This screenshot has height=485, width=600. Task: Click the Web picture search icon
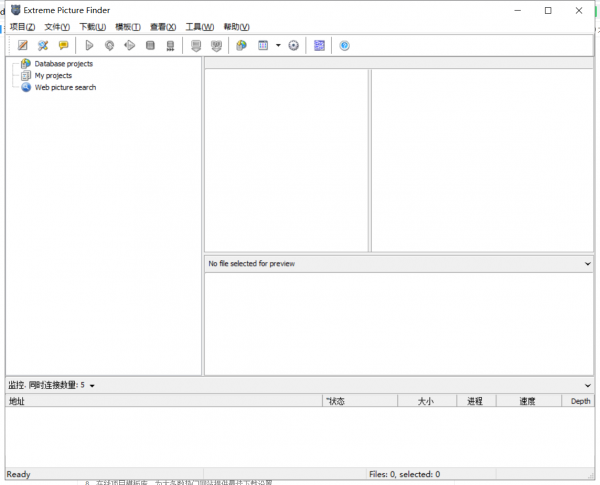pyautogui.click(x=26, y=87)
